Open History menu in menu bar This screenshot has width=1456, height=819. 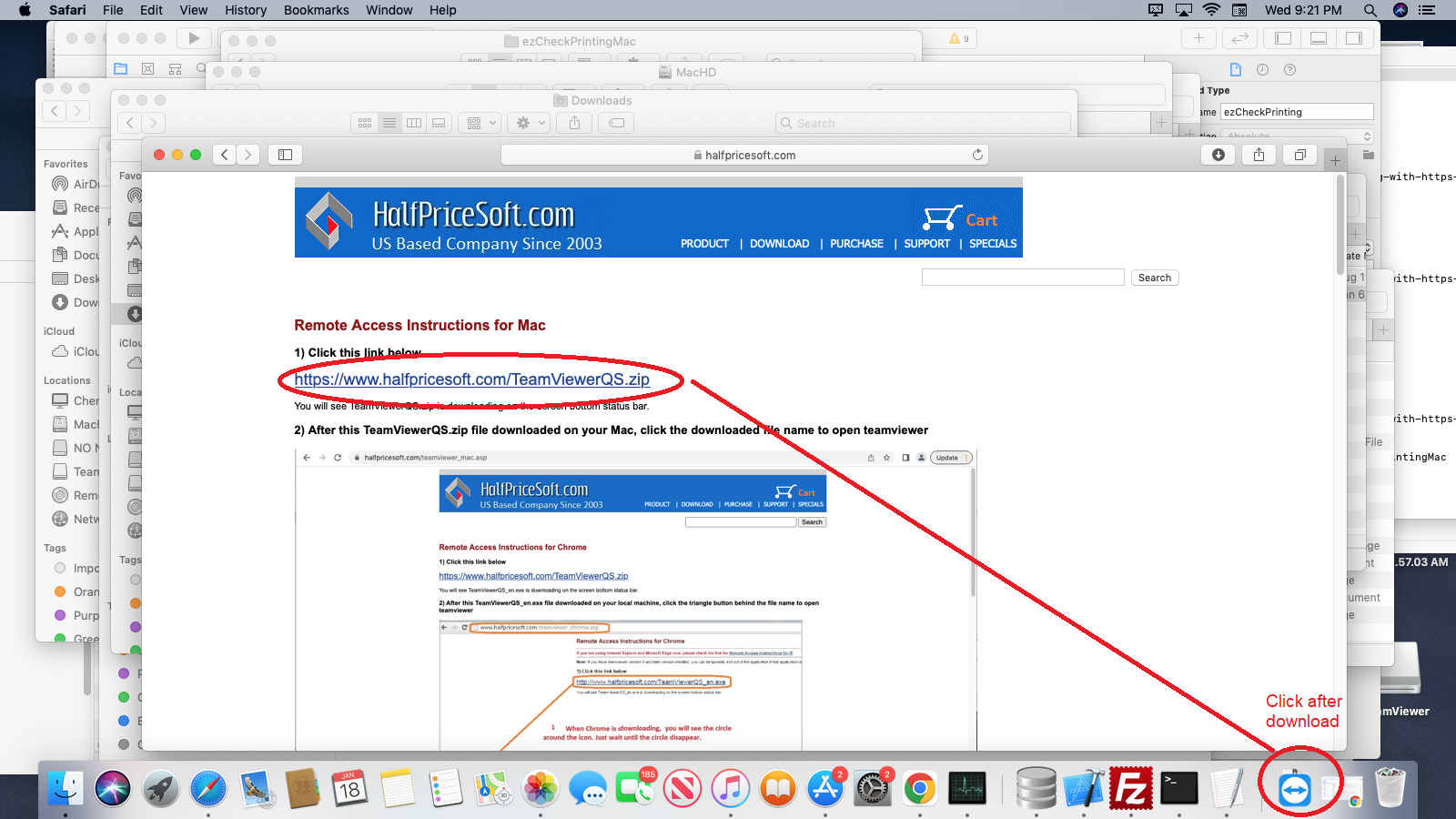[246, 10]
